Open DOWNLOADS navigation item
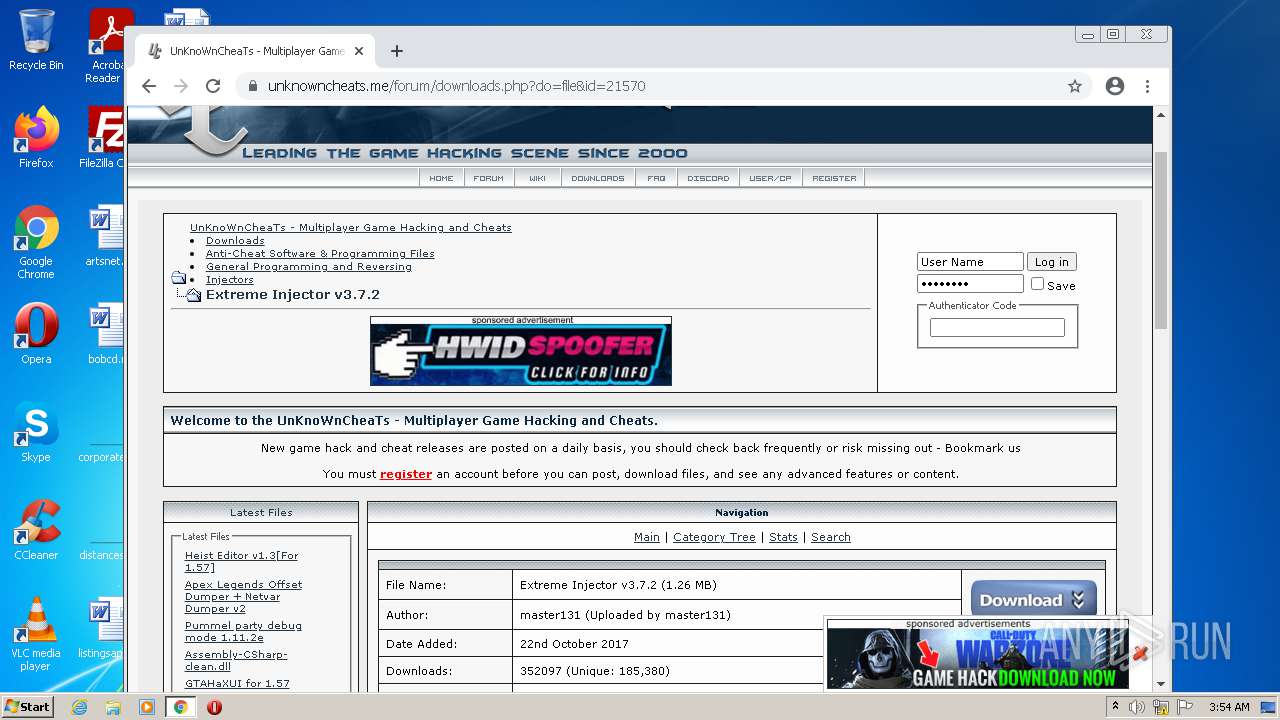 click(x=597, y=178)
